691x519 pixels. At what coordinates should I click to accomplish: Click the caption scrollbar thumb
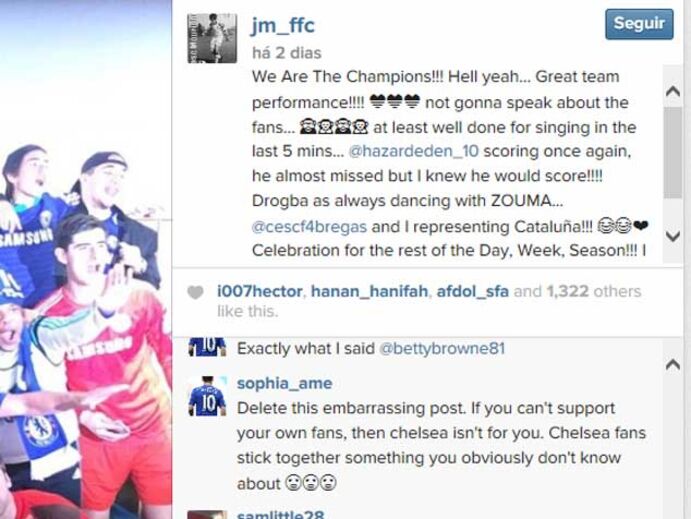coord(672,152)
